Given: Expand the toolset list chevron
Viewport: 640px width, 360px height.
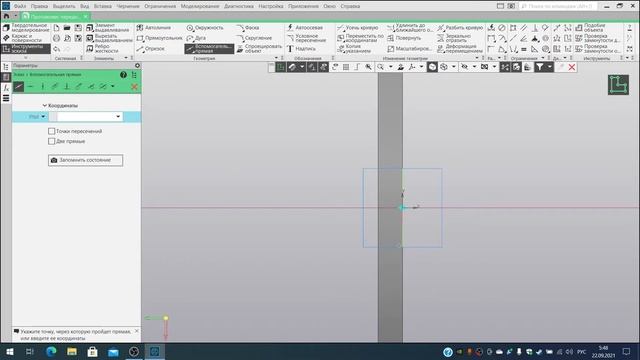Looking at the screenshot, I should [x=26, y=58].
